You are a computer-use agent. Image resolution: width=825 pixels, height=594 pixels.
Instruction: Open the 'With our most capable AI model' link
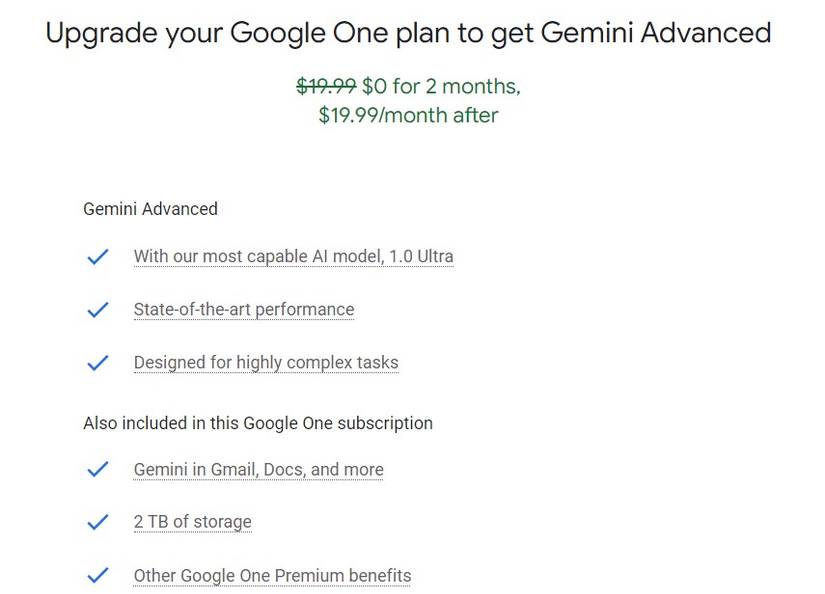click(x=293, y=257)
